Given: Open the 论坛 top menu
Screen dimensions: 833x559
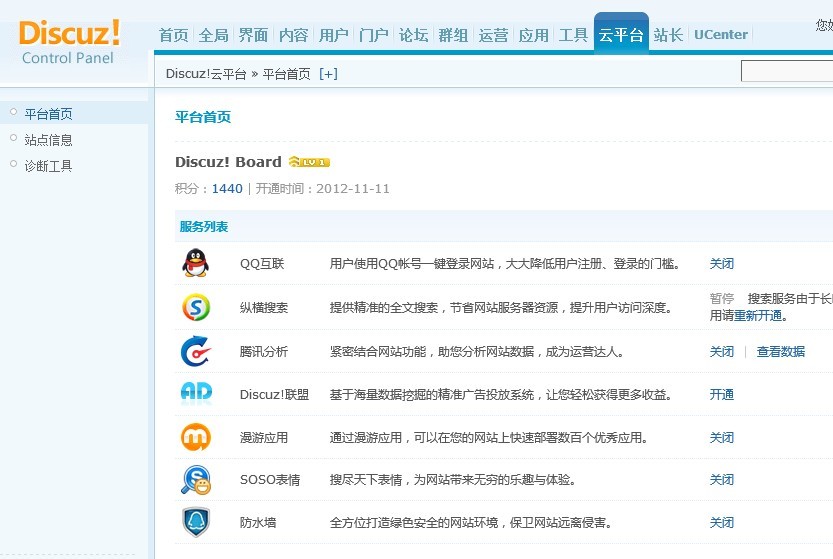Looking at the screenshot, I should (413, 35).
